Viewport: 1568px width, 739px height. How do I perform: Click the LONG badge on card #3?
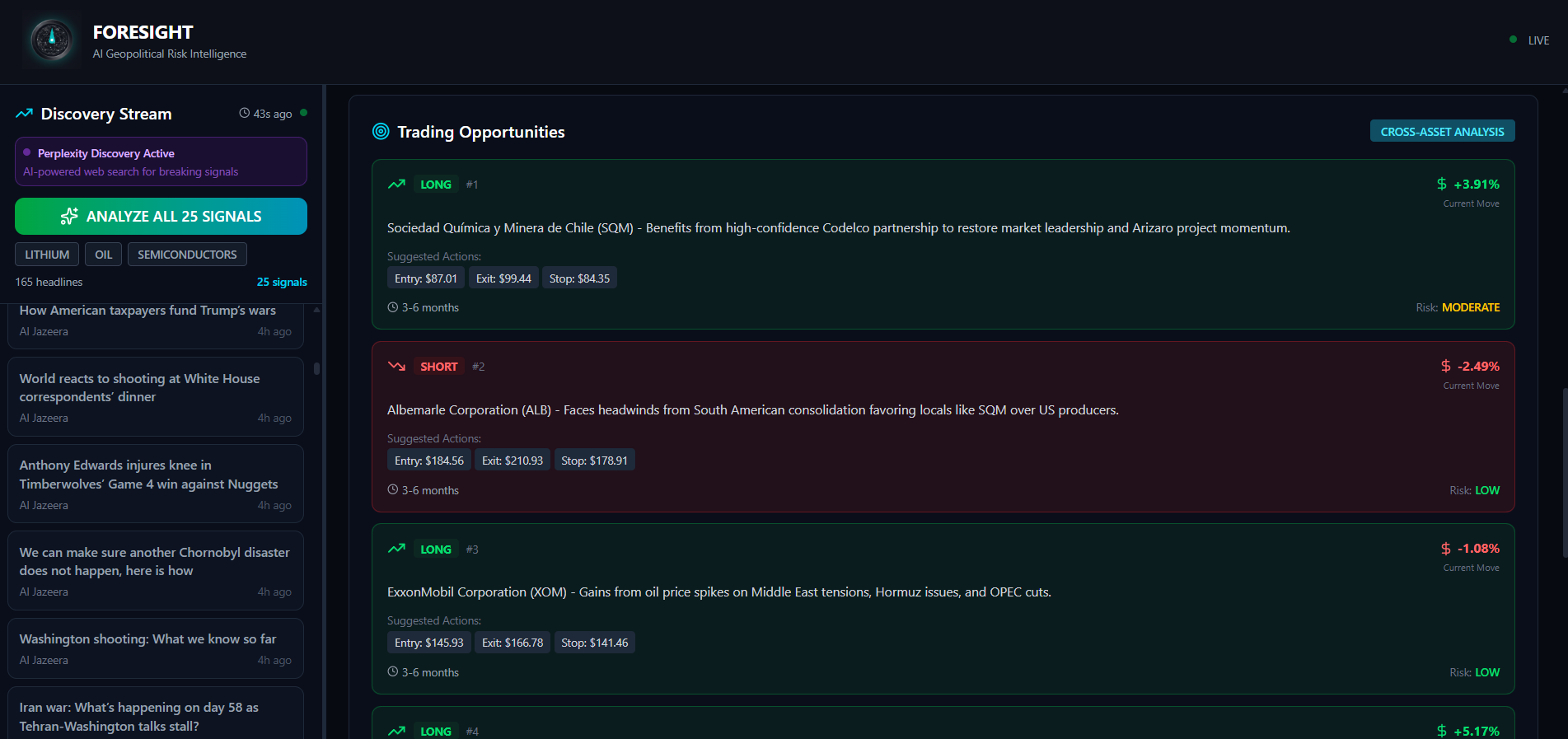tap(436, 549)
